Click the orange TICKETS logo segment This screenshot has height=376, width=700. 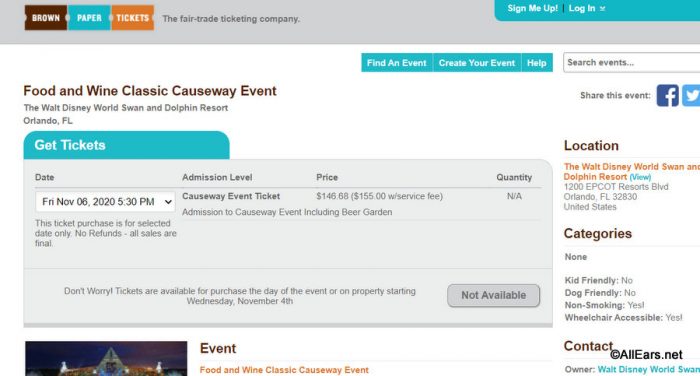coord(133,18)
